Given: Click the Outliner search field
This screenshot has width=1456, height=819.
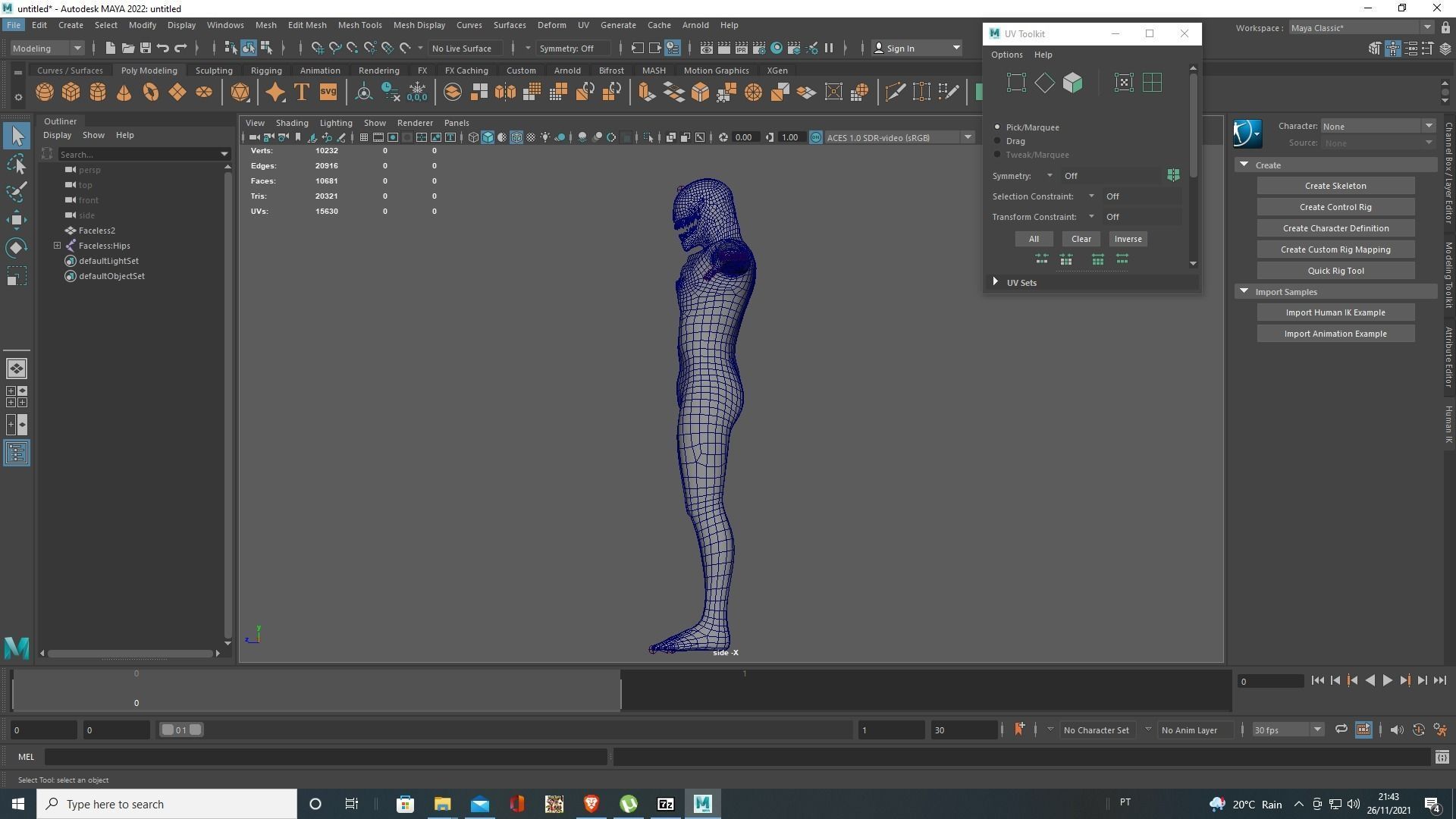Looking at the screenshot, I should pos(144,154).
